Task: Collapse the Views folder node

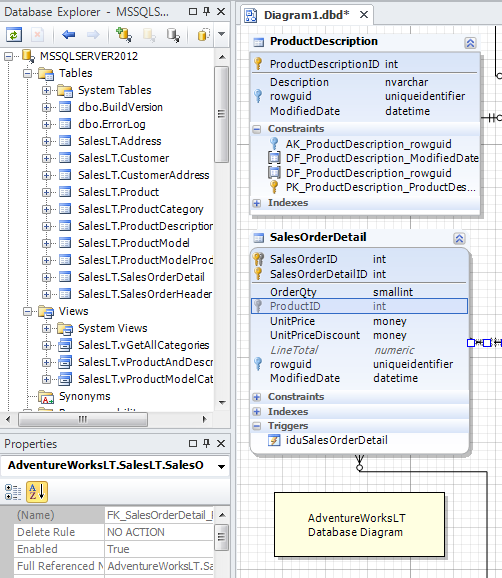Action: (27, 311)
